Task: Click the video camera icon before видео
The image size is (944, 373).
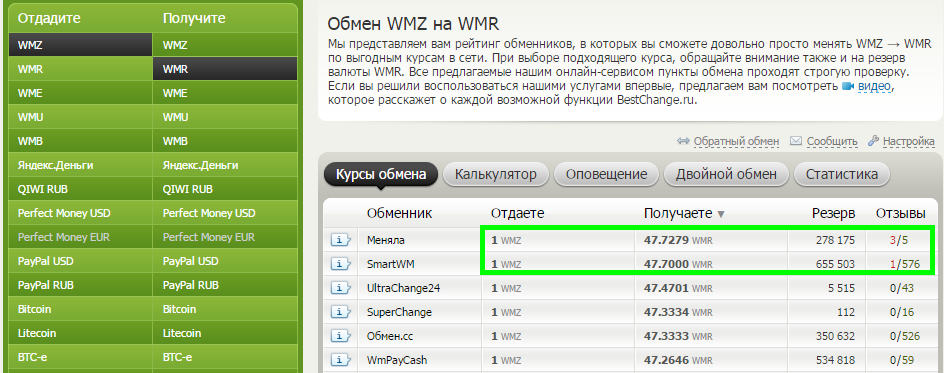Action: point(848,87)
